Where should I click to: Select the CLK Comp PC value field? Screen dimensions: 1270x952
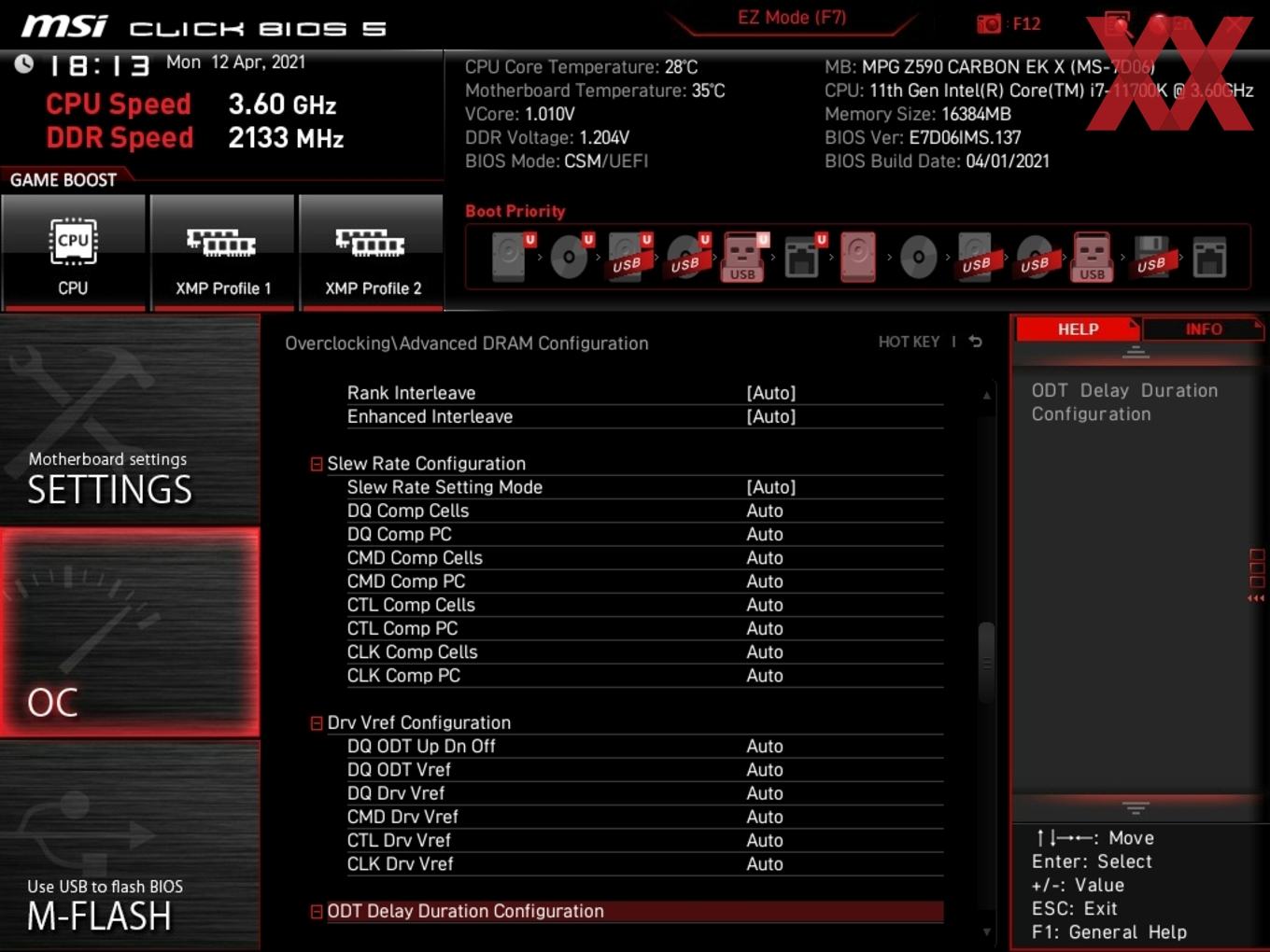765,676
